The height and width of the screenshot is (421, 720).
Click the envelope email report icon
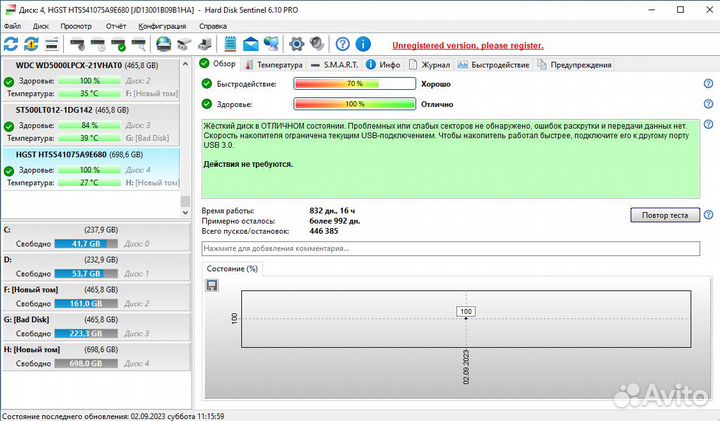click(250, 44)
